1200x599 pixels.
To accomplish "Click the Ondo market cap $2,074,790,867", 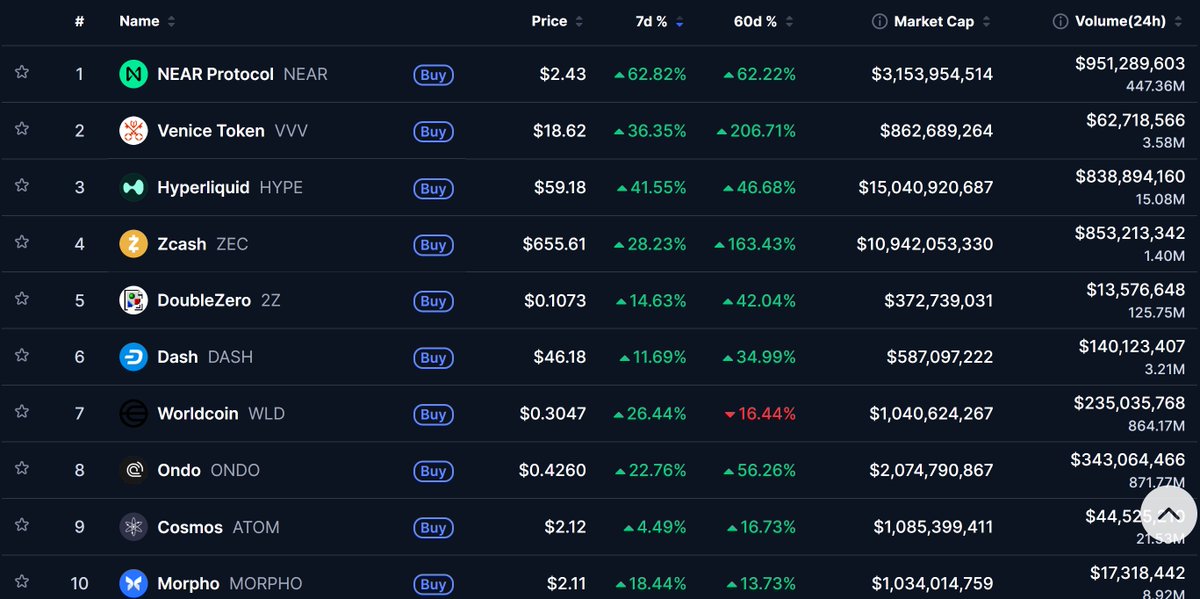I will coord(932,470).
